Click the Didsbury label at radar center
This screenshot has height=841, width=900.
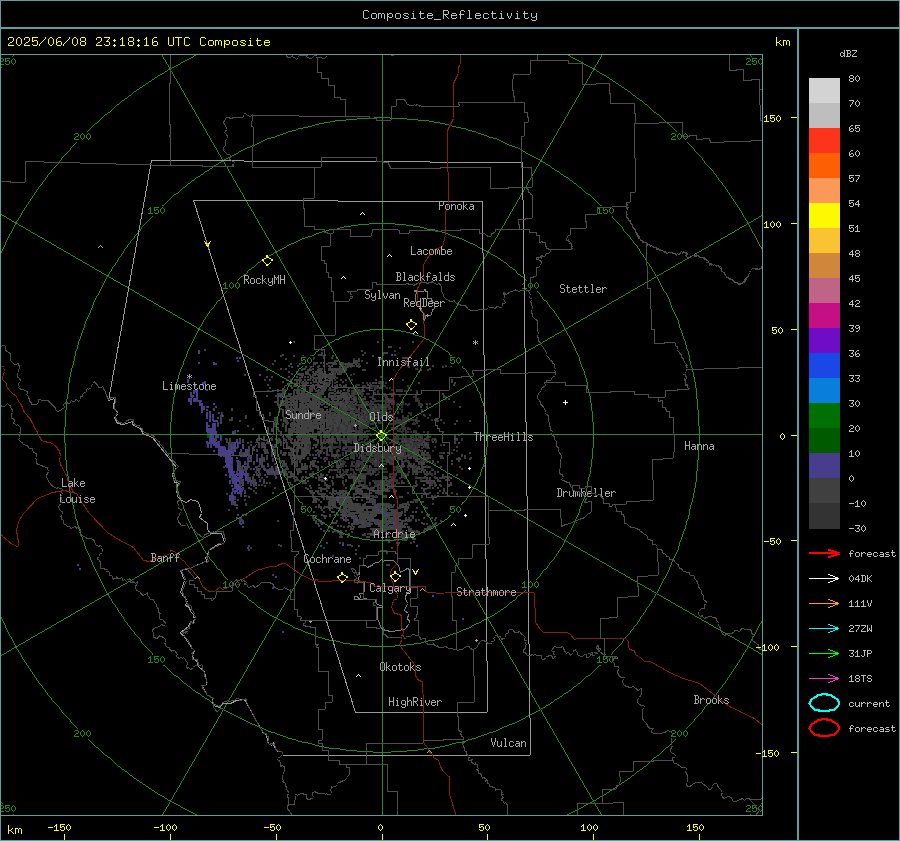coord(377,448)
